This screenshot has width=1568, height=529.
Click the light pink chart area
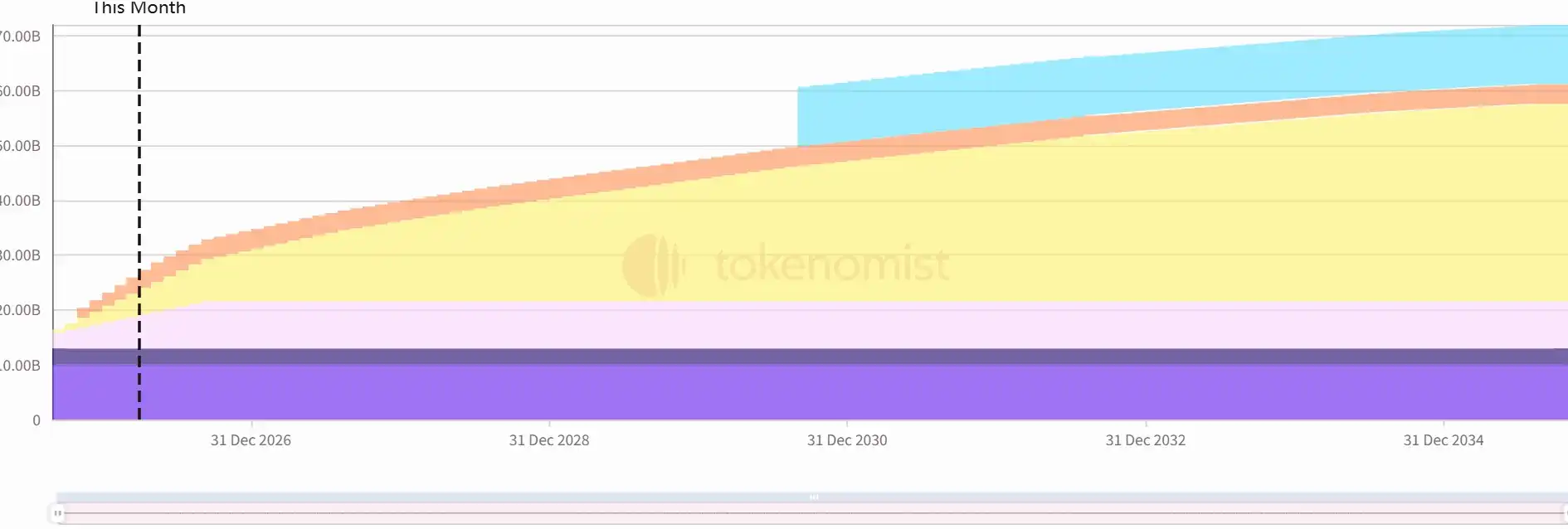(830, 325)
